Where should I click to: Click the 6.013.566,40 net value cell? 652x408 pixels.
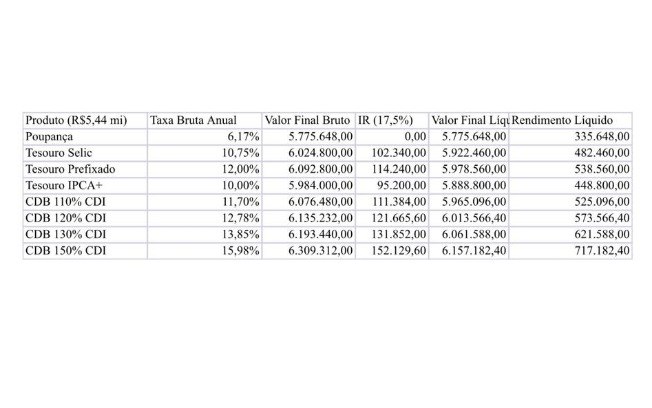point(469,218)
